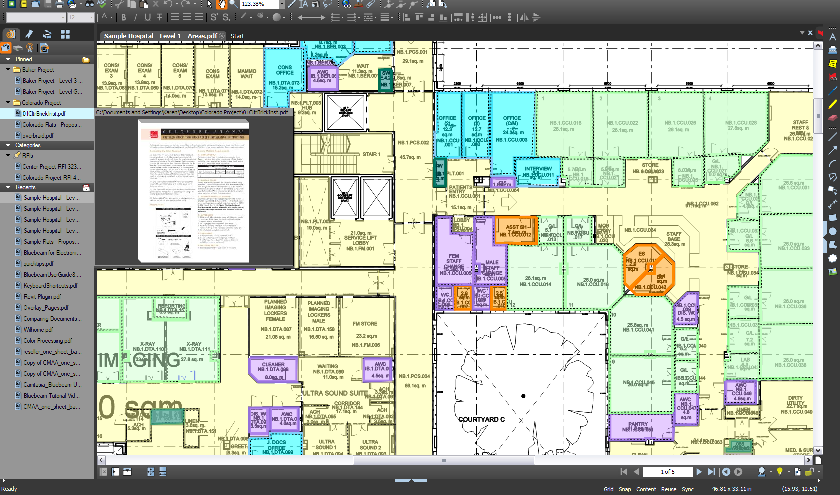The width and height of the screenshot is (840, 495).
Task: Select the Eraser tool in right toolbar
Action: click(x=832, y=117)
